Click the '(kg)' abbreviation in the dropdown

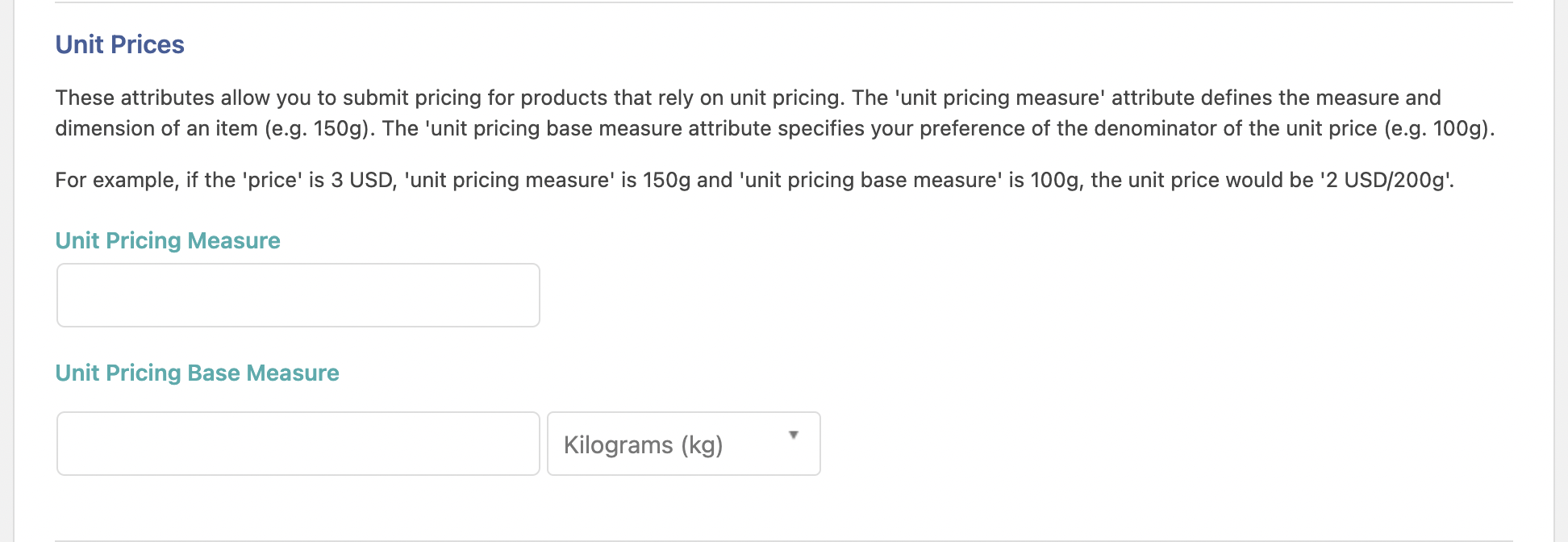point(702,444)
